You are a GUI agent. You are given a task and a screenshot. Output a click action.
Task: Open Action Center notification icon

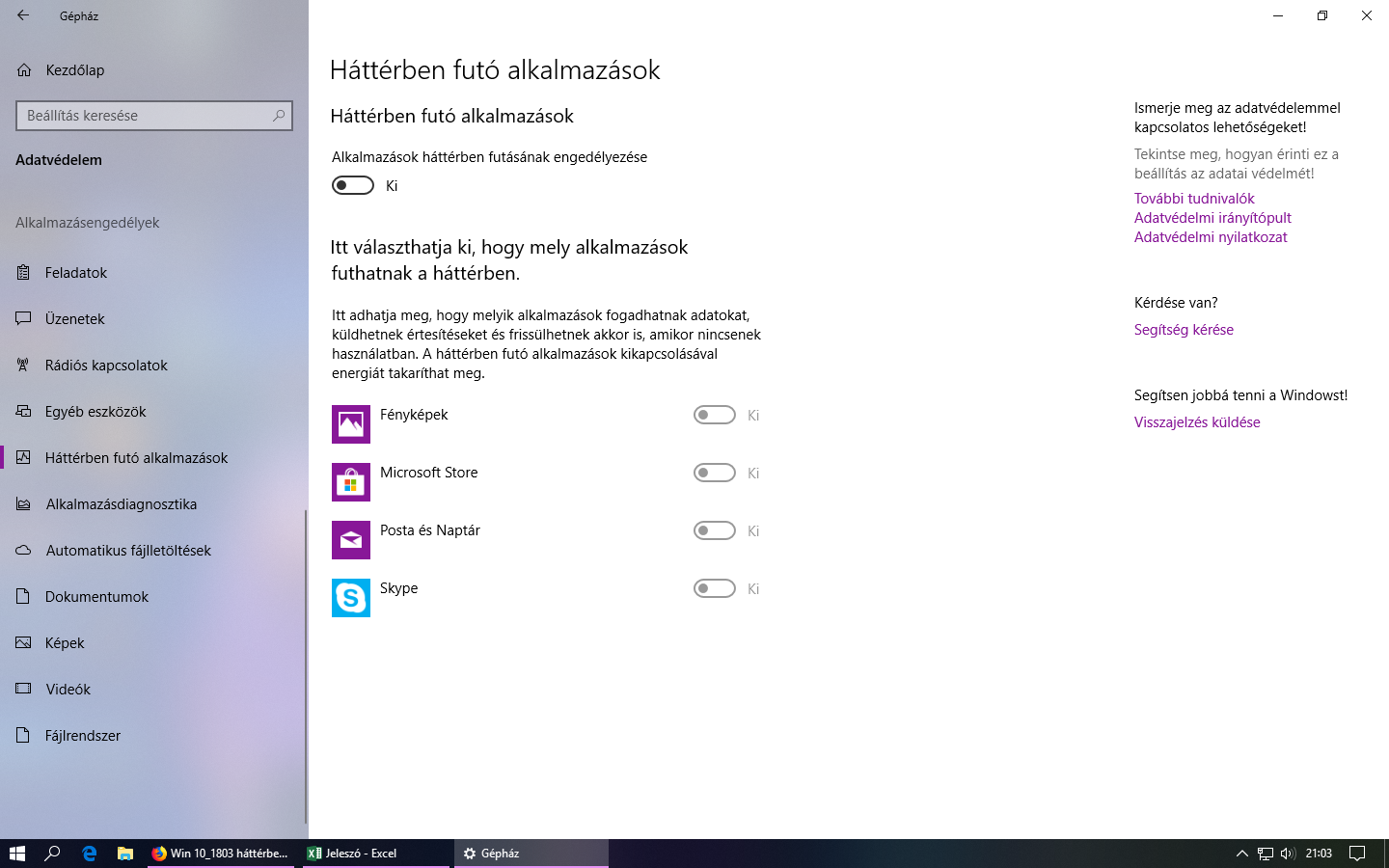click(x=1357, y=854)
